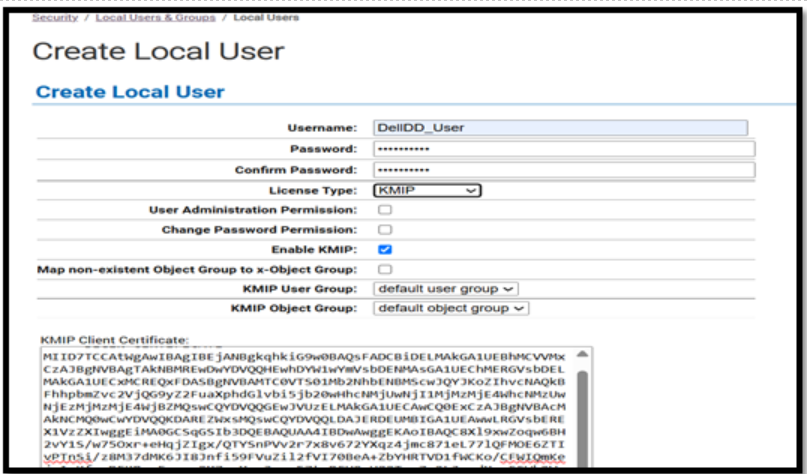
Task: Click the KMIP Client Certificate label
Action: pos(115,340)
